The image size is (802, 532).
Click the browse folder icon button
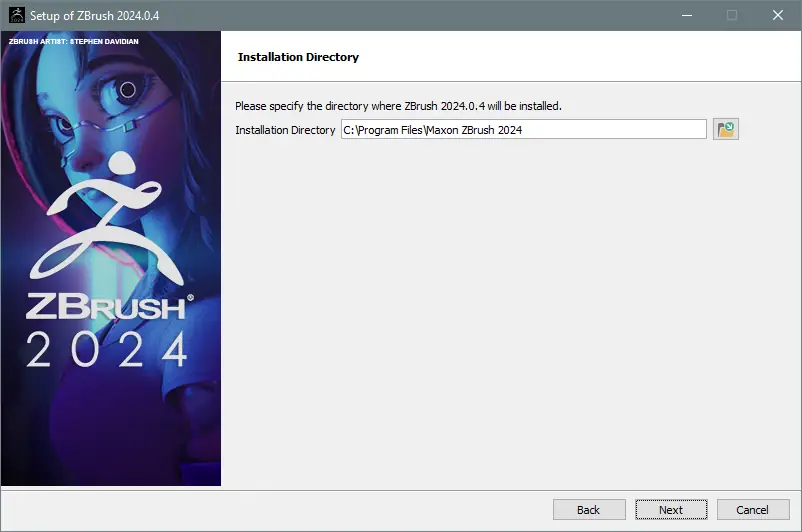725,129
